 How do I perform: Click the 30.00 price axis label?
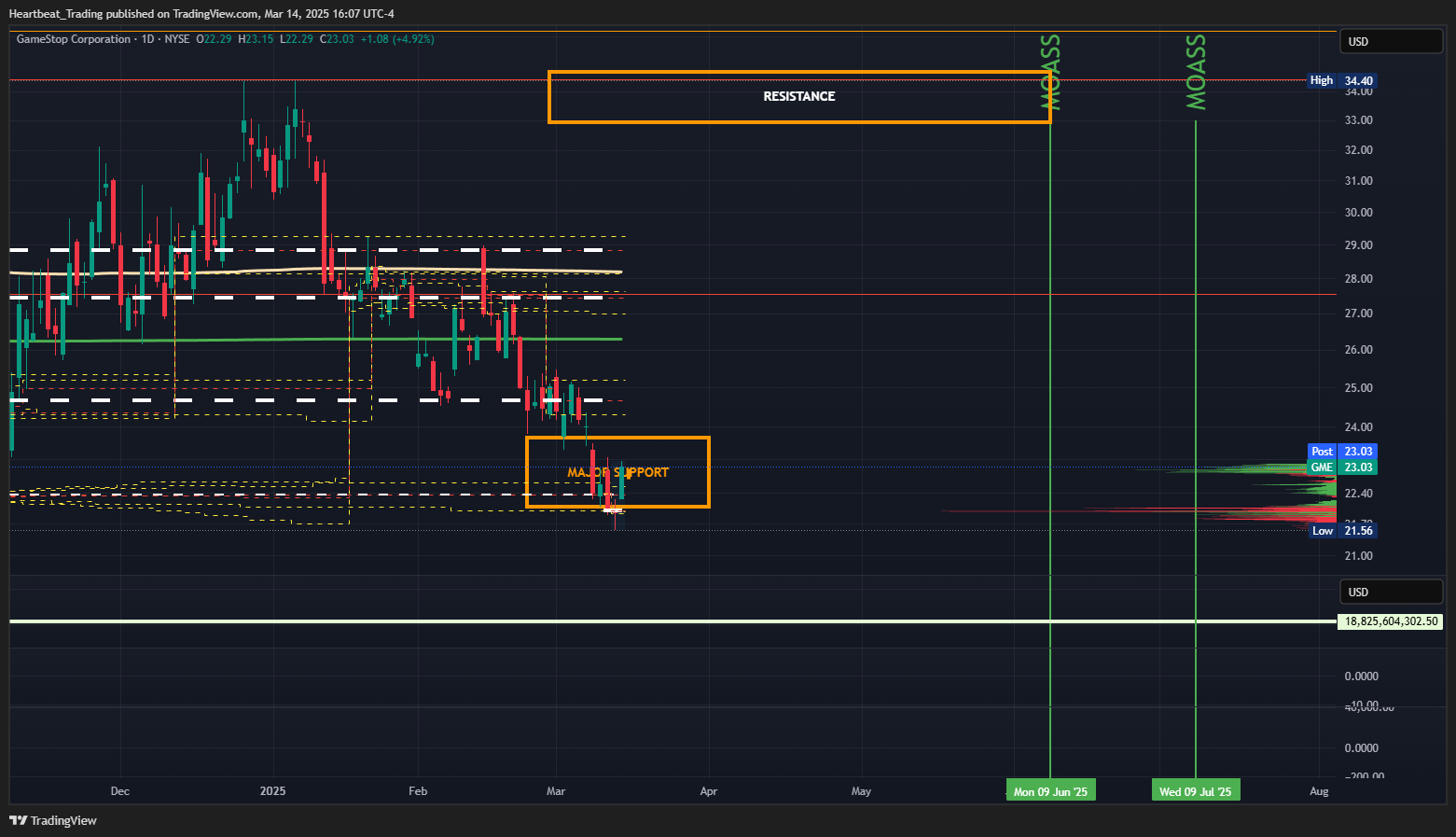point(1359,212)
